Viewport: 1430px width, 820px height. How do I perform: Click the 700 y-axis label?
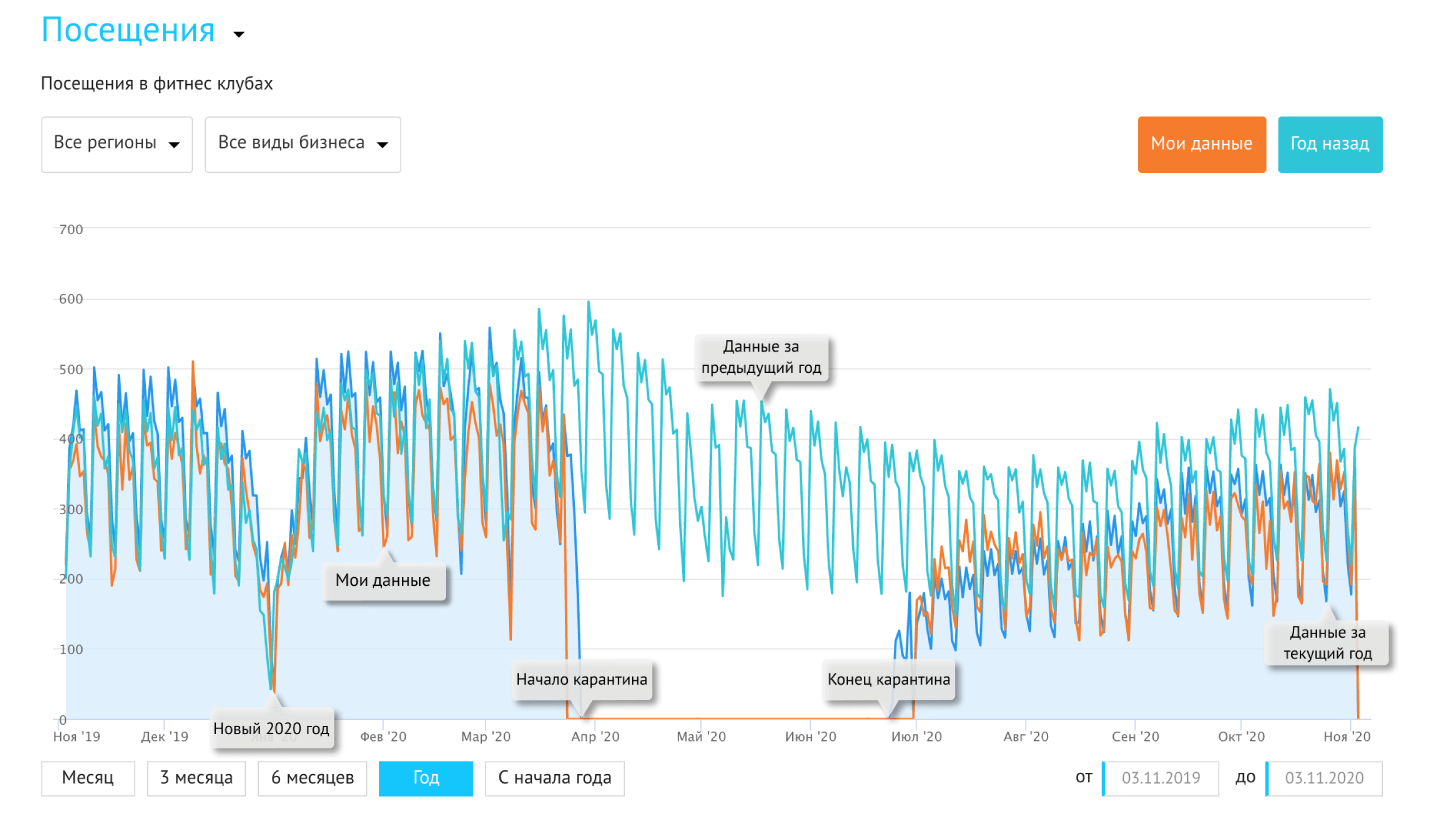pyautogui.click(x=70, y=230)
